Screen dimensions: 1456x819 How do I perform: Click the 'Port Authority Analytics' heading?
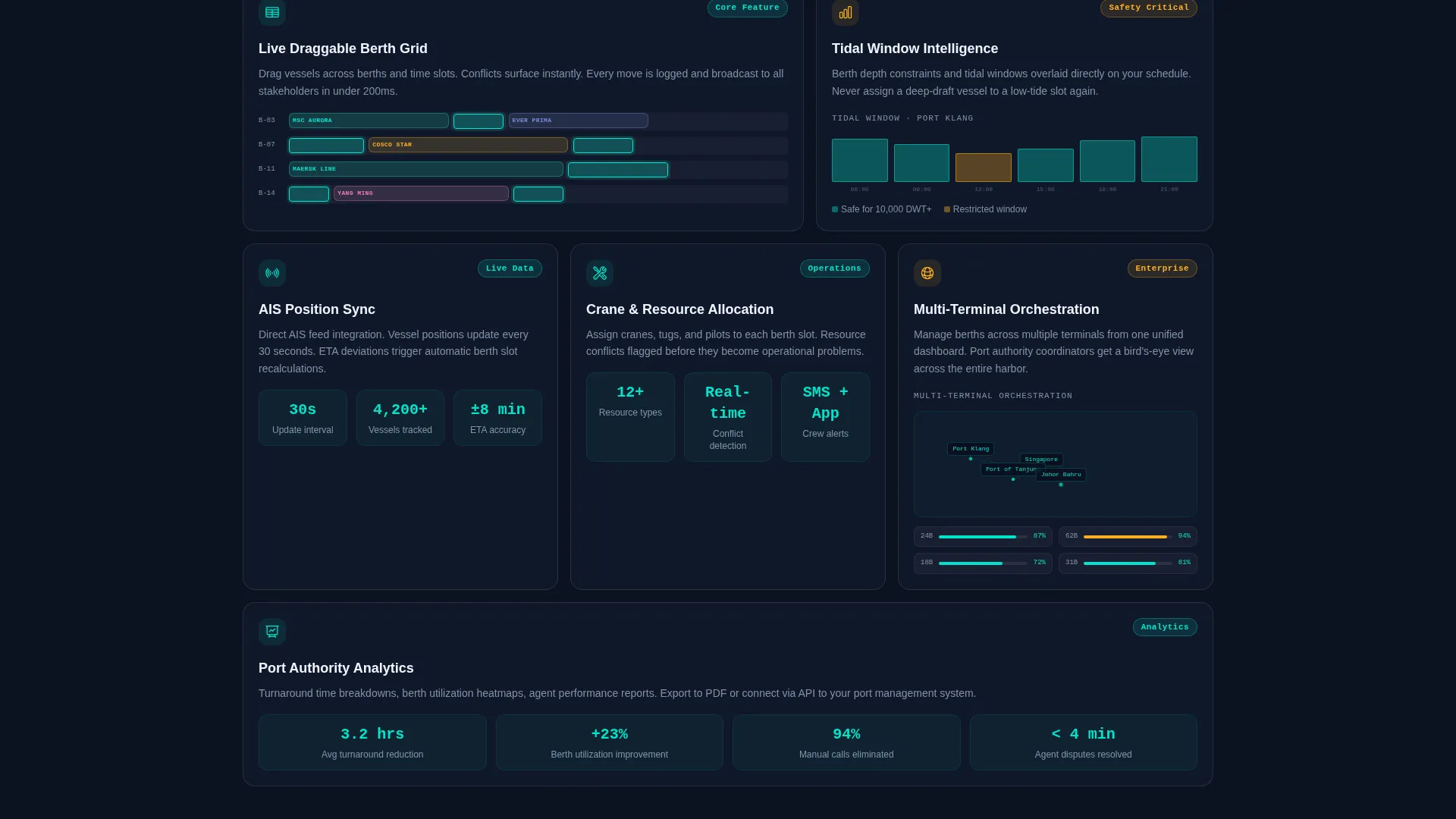tap(336, 668)
